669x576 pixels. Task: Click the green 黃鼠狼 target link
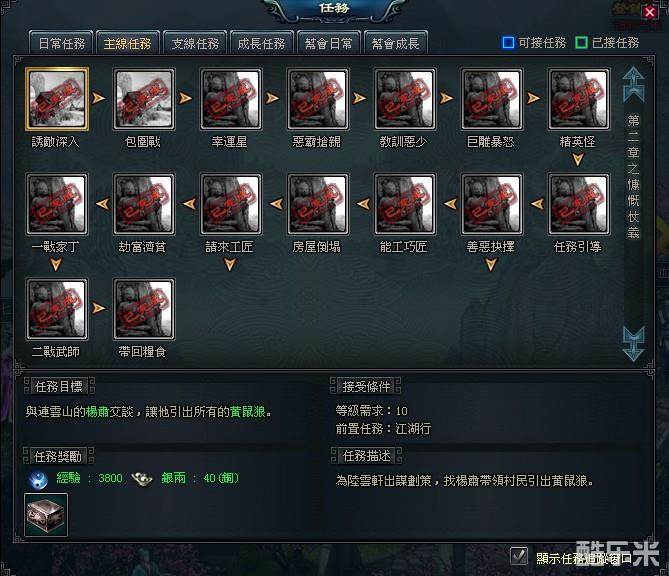coord(247,412)
